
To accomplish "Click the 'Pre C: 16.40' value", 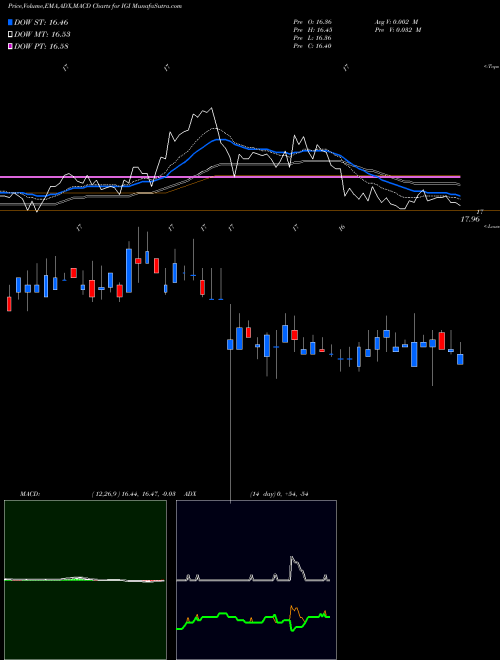I will click(x=312, y=46).
